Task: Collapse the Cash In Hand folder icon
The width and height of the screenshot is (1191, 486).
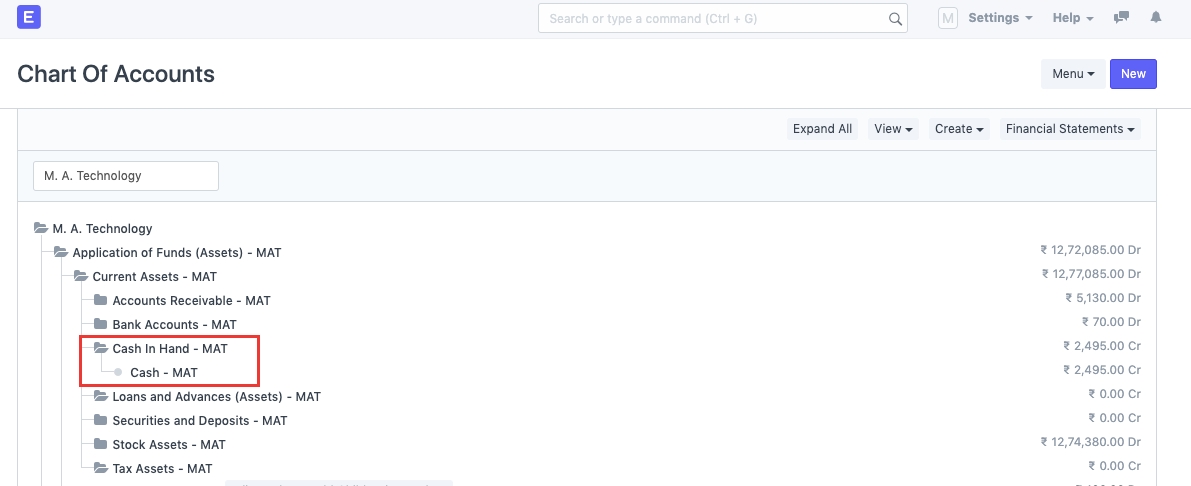Action: [100, 349]
